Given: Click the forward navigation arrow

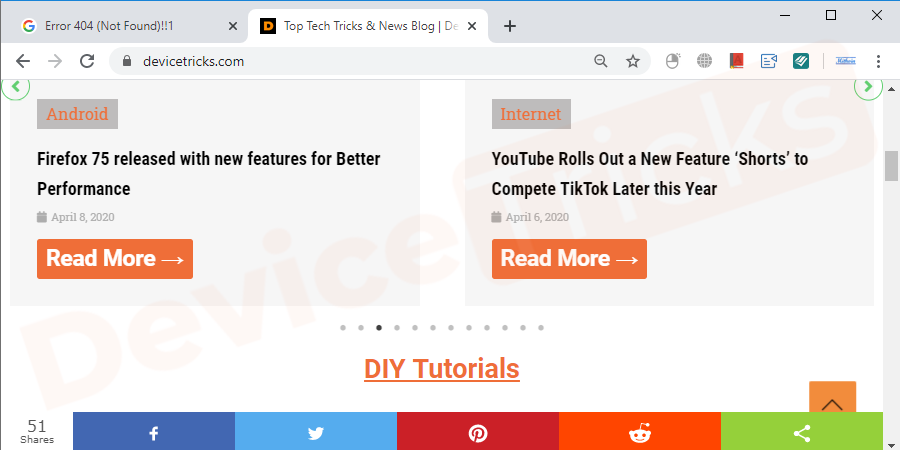Looking at the screenshot, I should [55, 61].
